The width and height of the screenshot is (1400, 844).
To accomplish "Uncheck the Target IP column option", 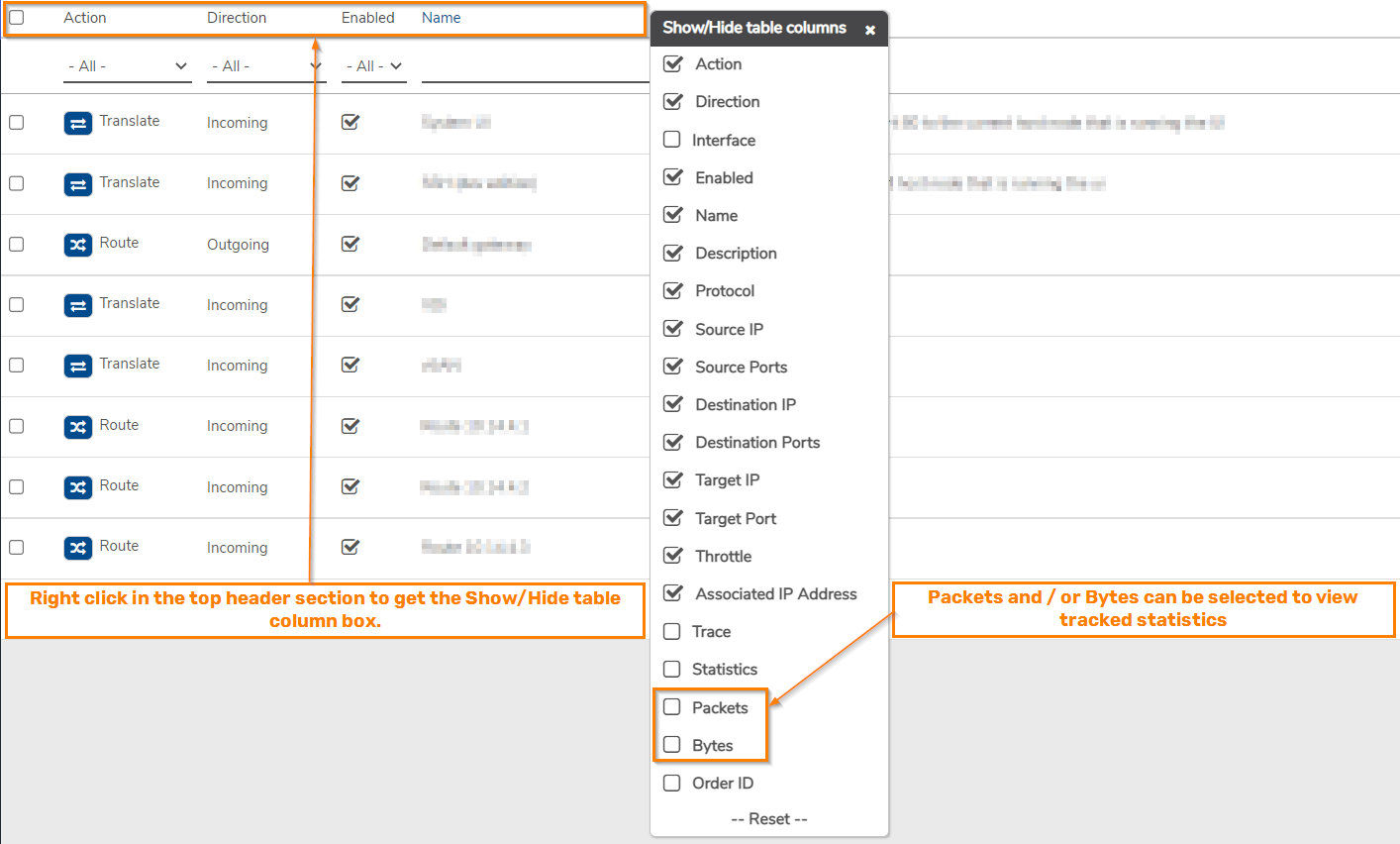I will point(673,479).
